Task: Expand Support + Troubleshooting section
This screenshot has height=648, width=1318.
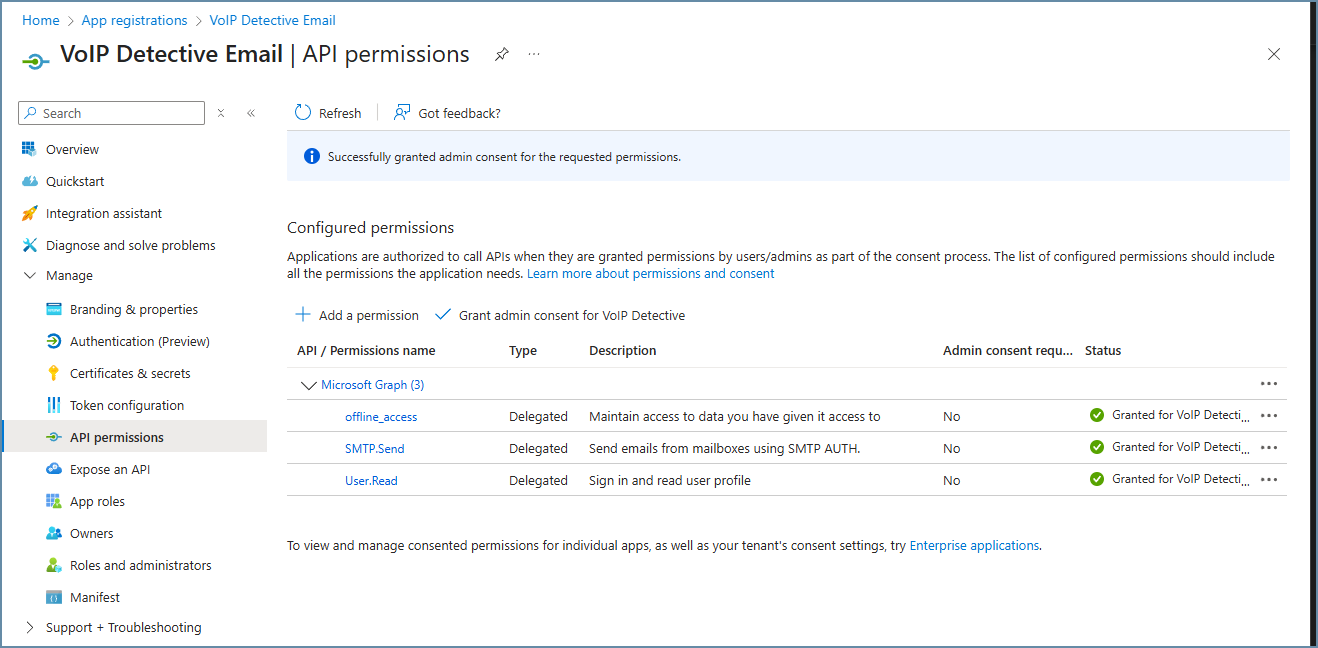Action: (29, 627)
